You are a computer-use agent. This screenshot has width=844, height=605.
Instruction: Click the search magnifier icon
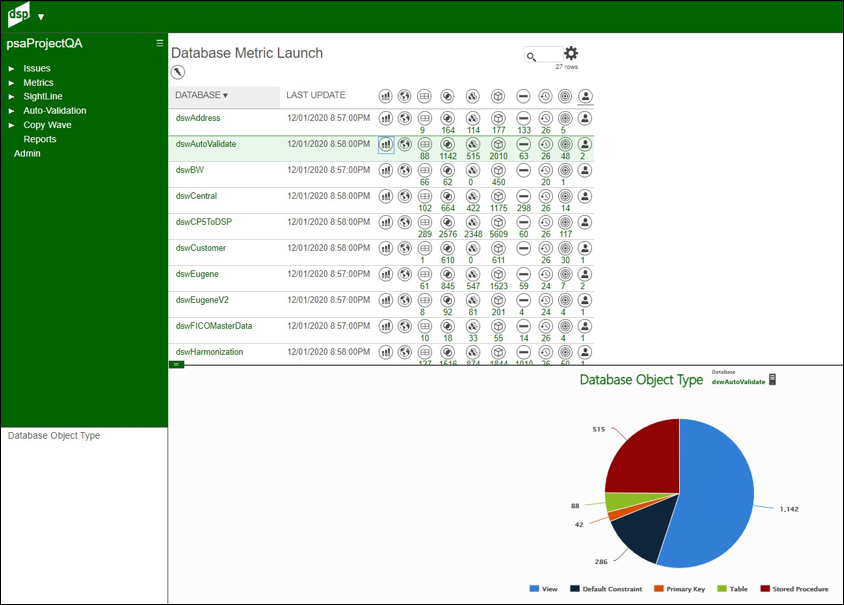click(x=531, y=56)
